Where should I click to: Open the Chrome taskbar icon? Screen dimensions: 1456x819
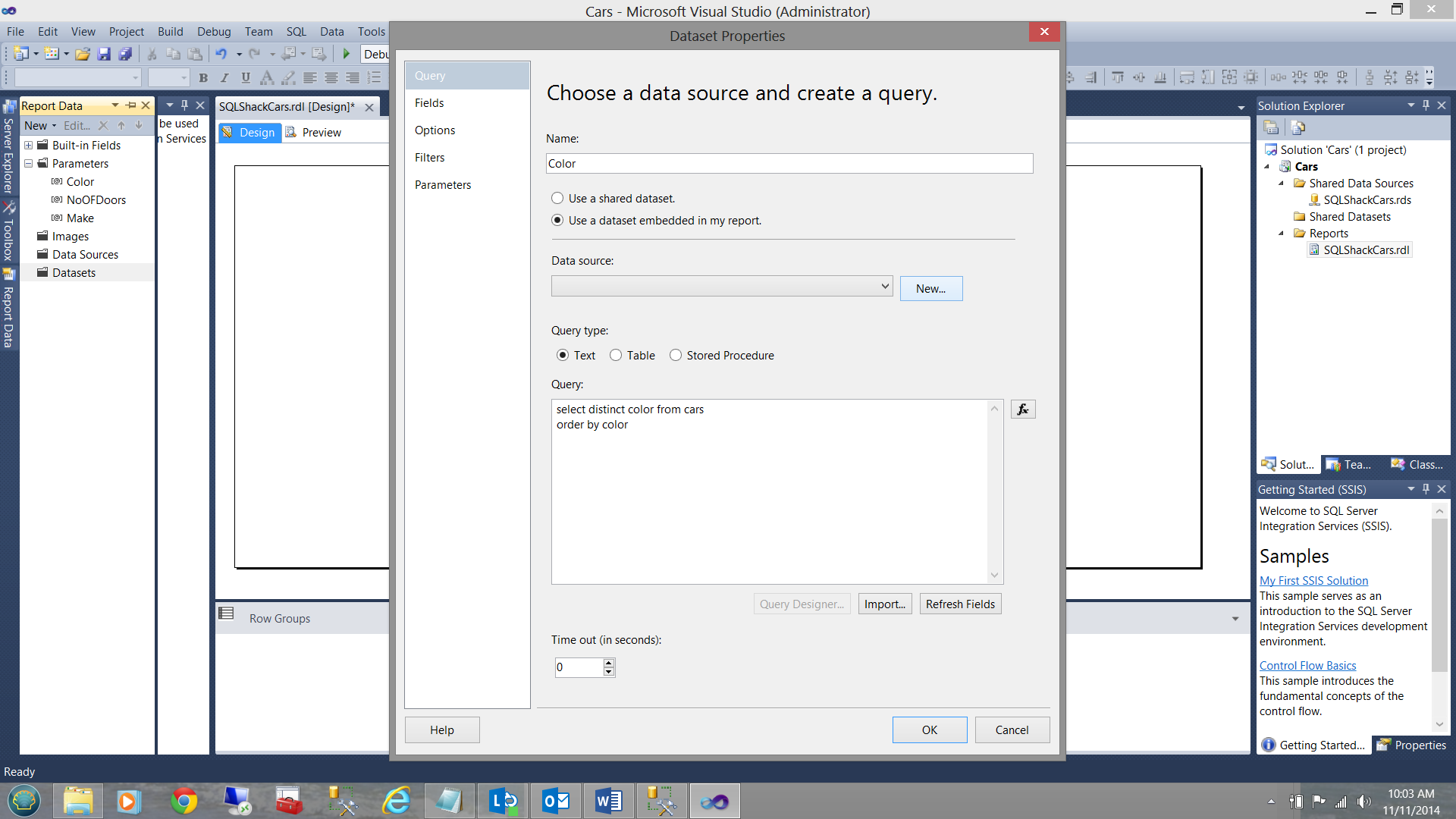click(x=184, y=801)
